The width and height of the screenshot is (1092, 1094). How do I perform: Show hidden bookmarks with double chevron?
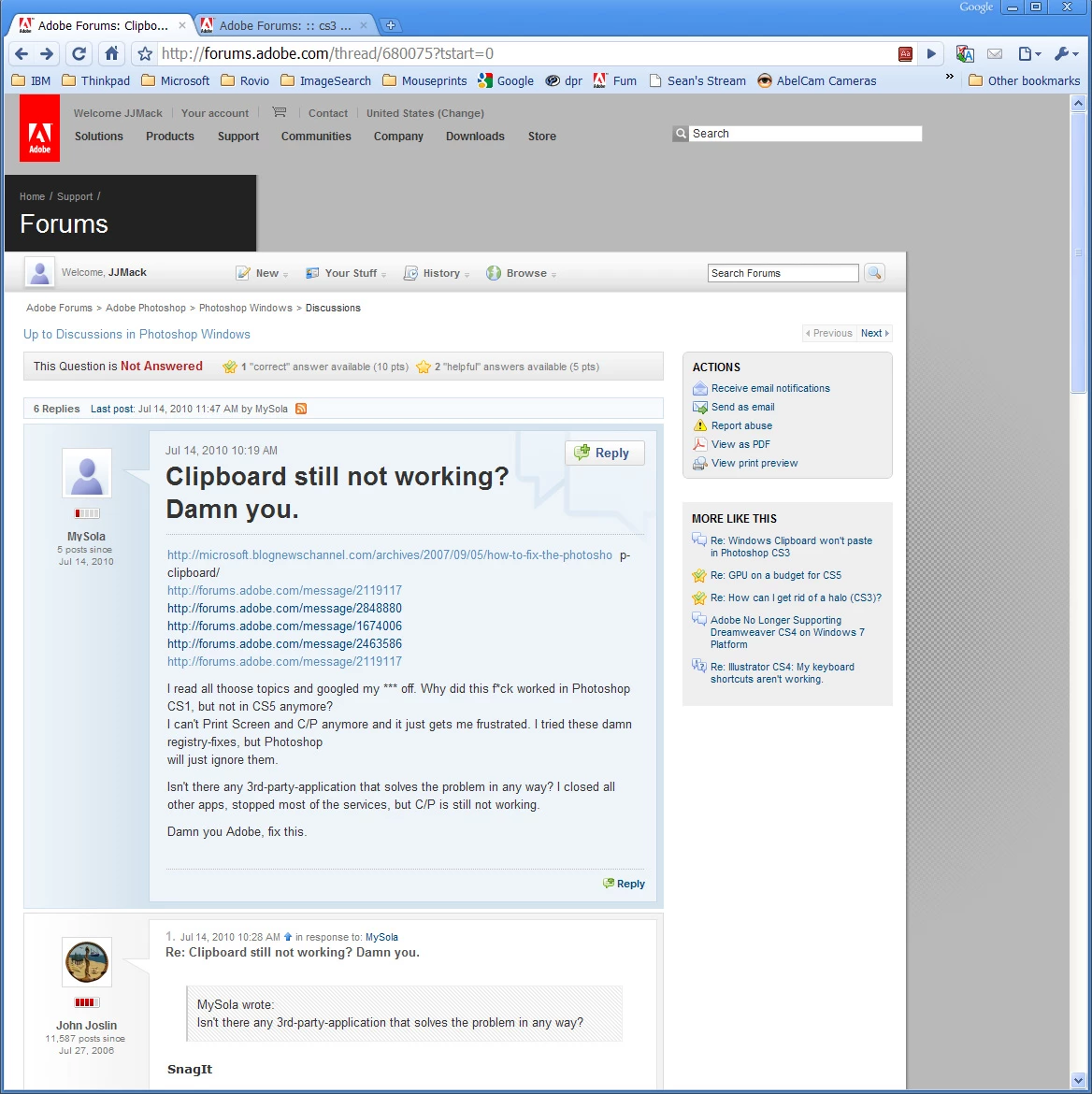click(950, 77)
